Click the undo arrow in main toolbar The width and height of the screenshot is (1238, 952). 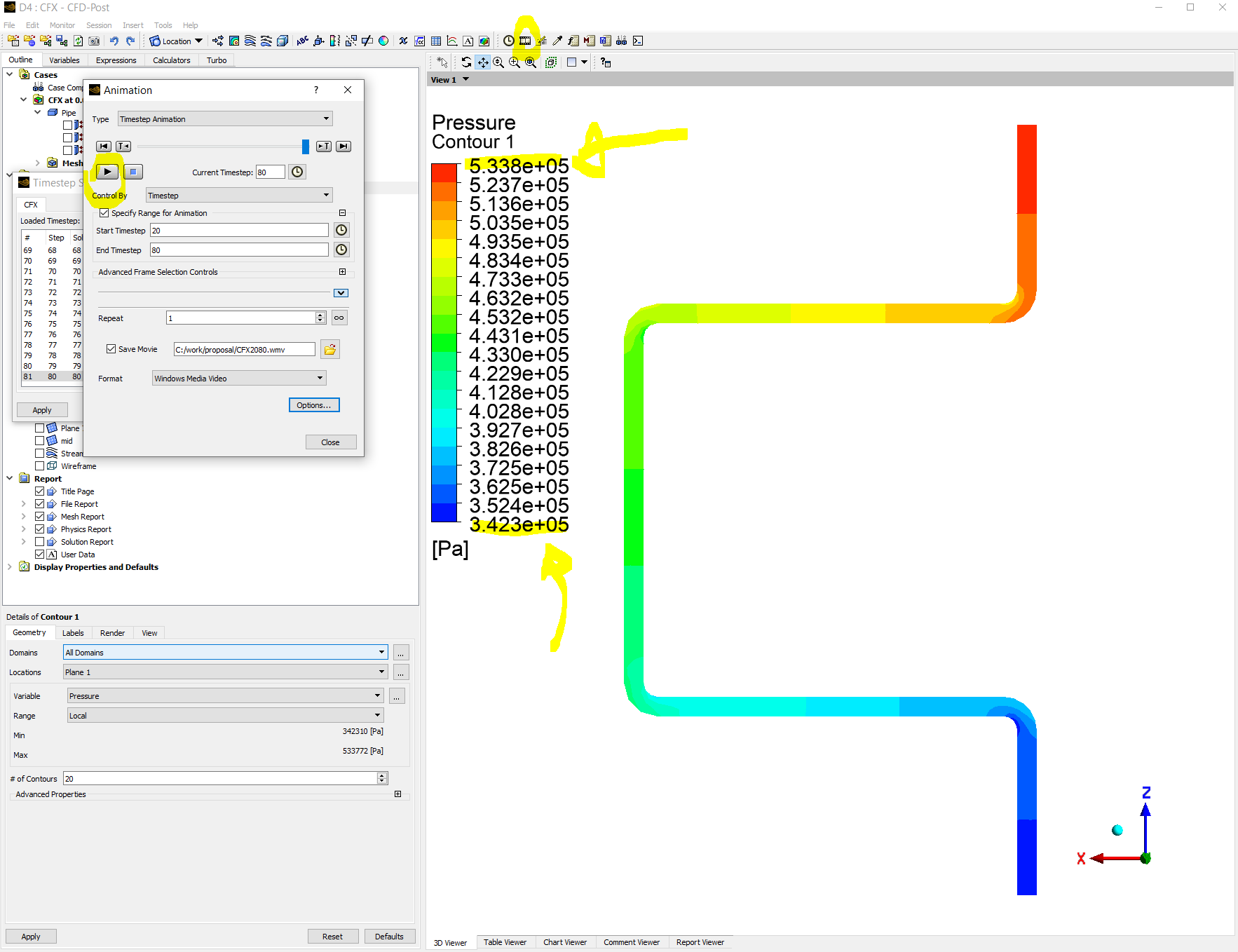click(114, 41)
